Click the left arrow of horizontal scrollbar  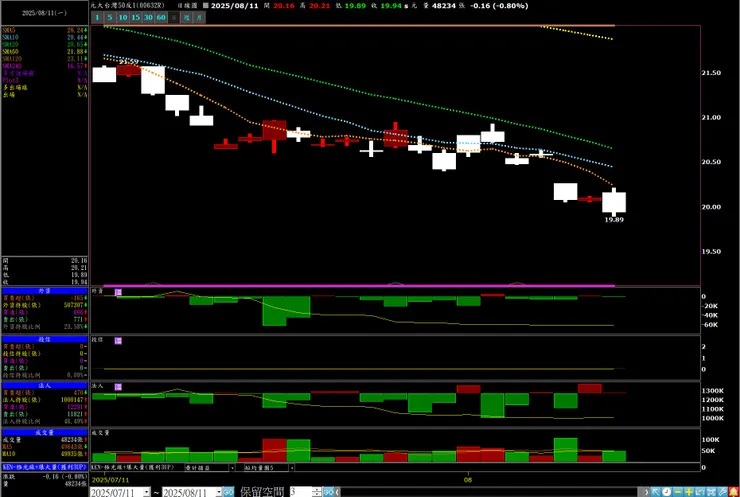coord(337,492)
